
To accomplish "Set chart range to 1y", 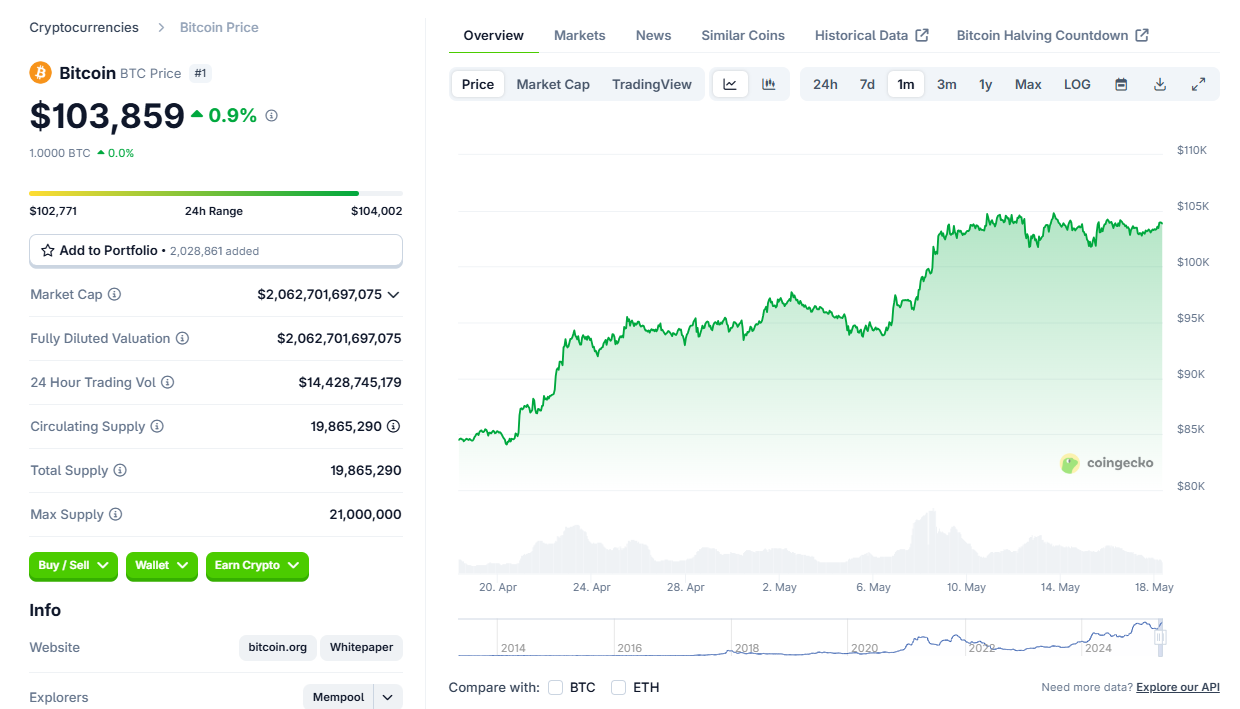I will (x=986, y=85).
